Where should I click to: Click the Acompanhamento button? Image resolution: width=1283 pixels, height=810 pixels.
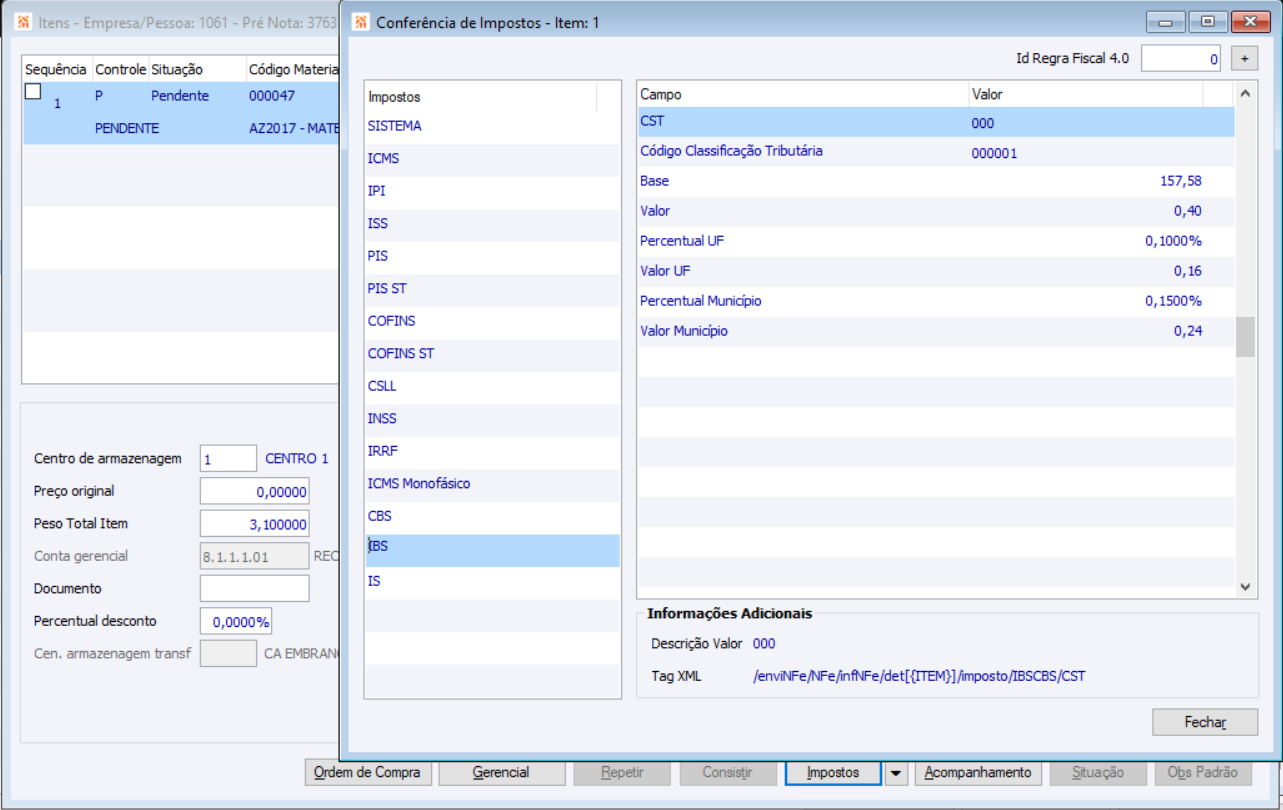[x=978, y=773]
